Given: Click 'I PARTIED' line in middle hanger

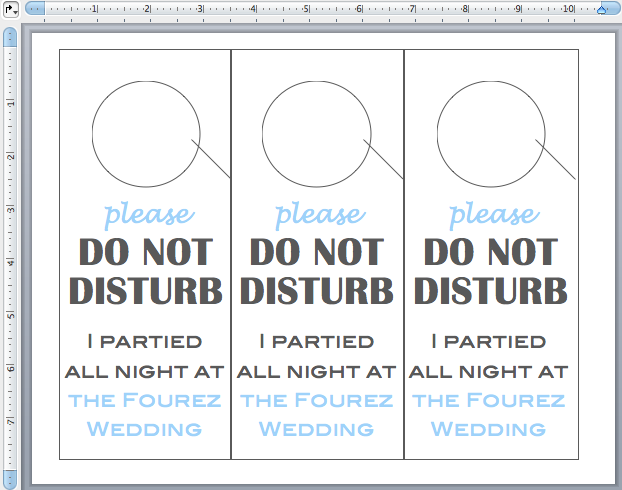Looking at the screenshot, I should 317,342.
